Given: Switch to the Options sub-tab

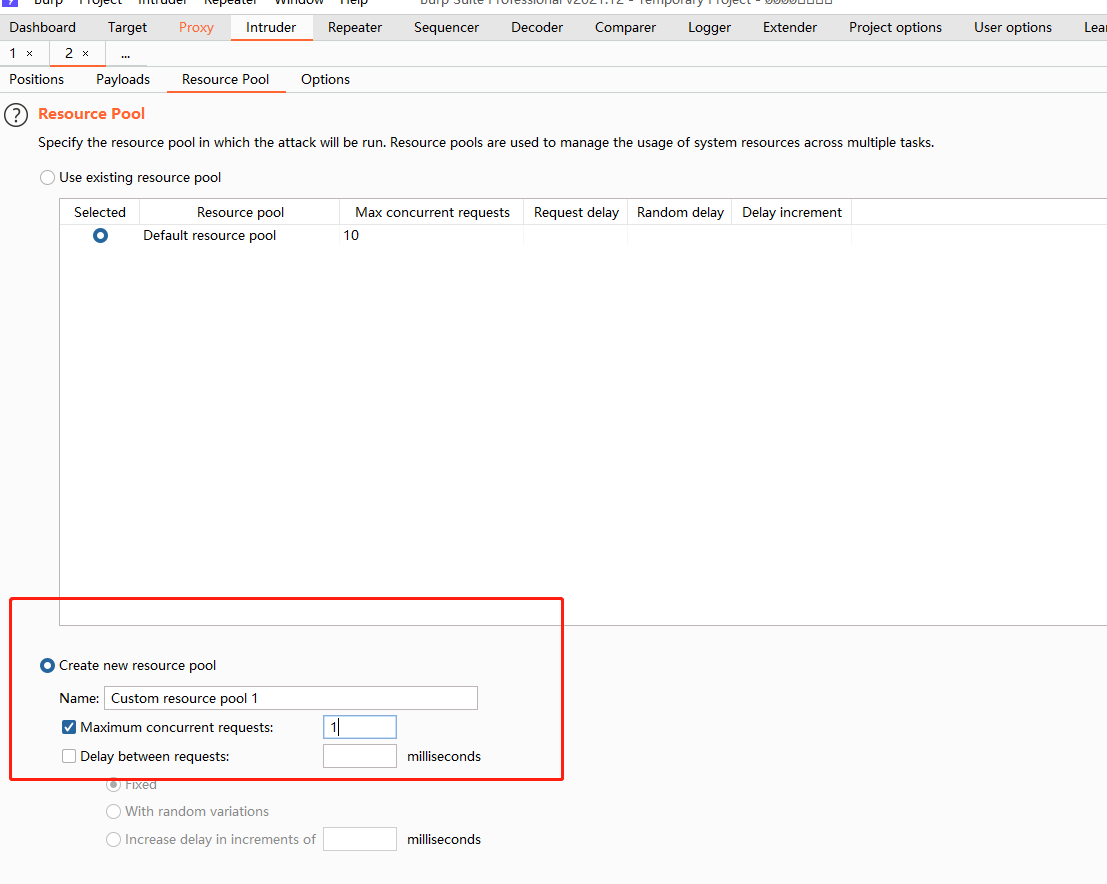Looking at the screenshot, I should 325,79.
